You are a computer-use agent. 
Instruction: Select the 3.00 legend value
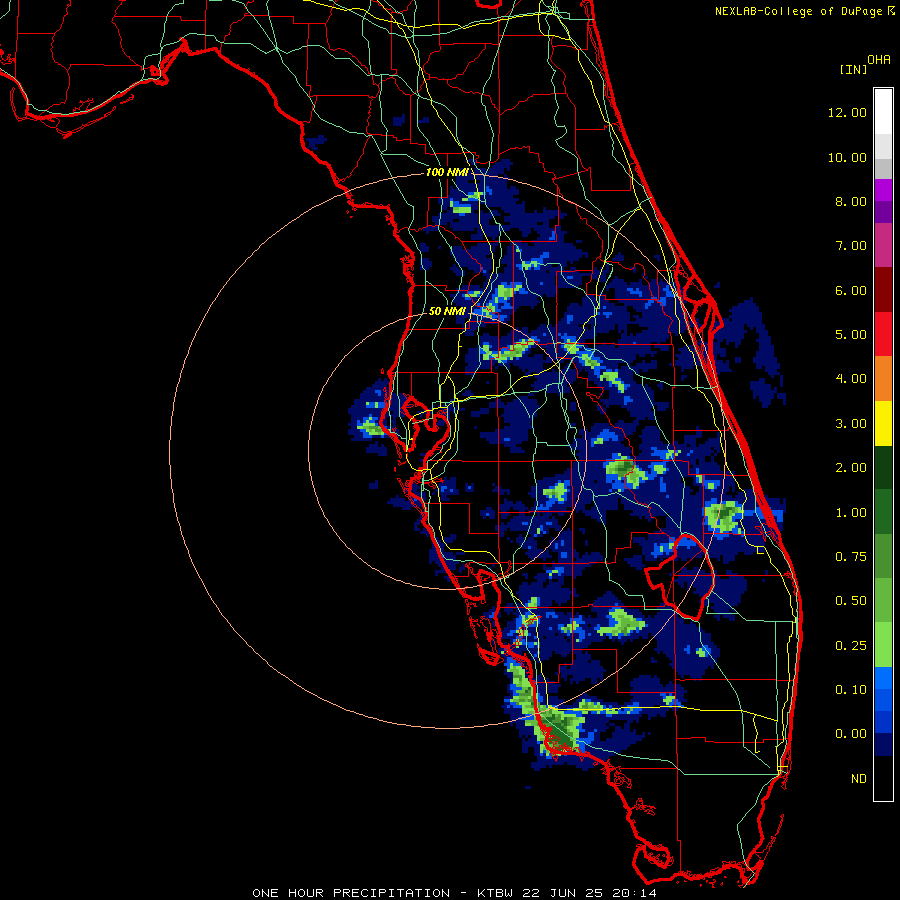(x=851, y=424)
